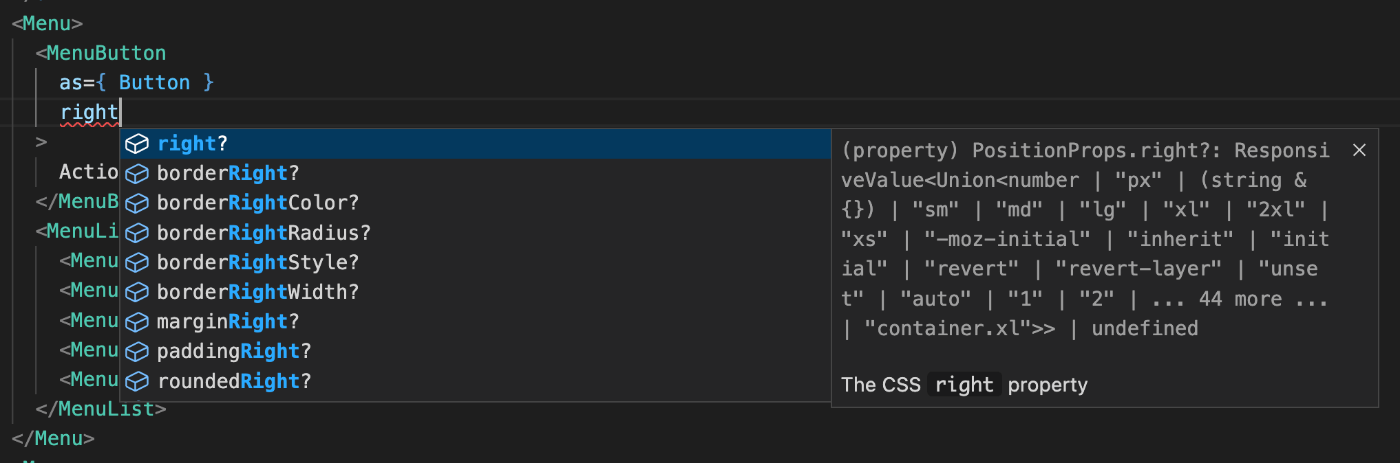Viewport: 1400px width, 463px height.
Task: Click the cube icon beside marginRight?
Action: (x=137, y=322)
